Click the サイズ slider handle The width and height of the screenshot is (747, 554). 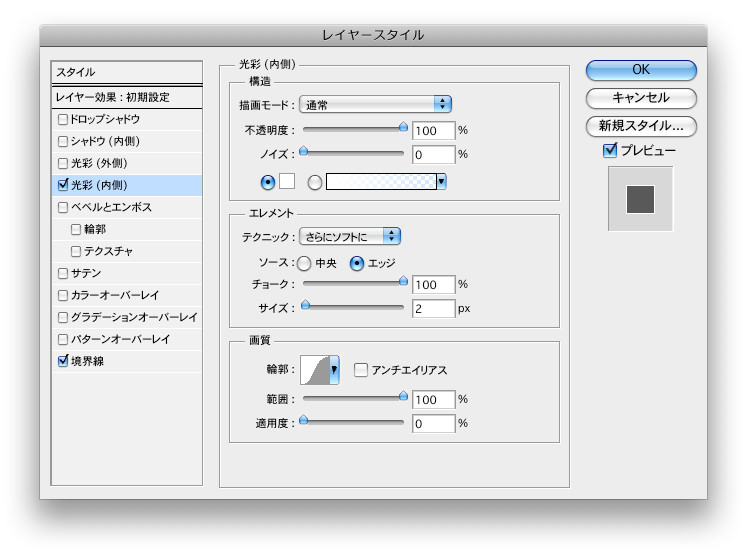click(x=305, y=305)
